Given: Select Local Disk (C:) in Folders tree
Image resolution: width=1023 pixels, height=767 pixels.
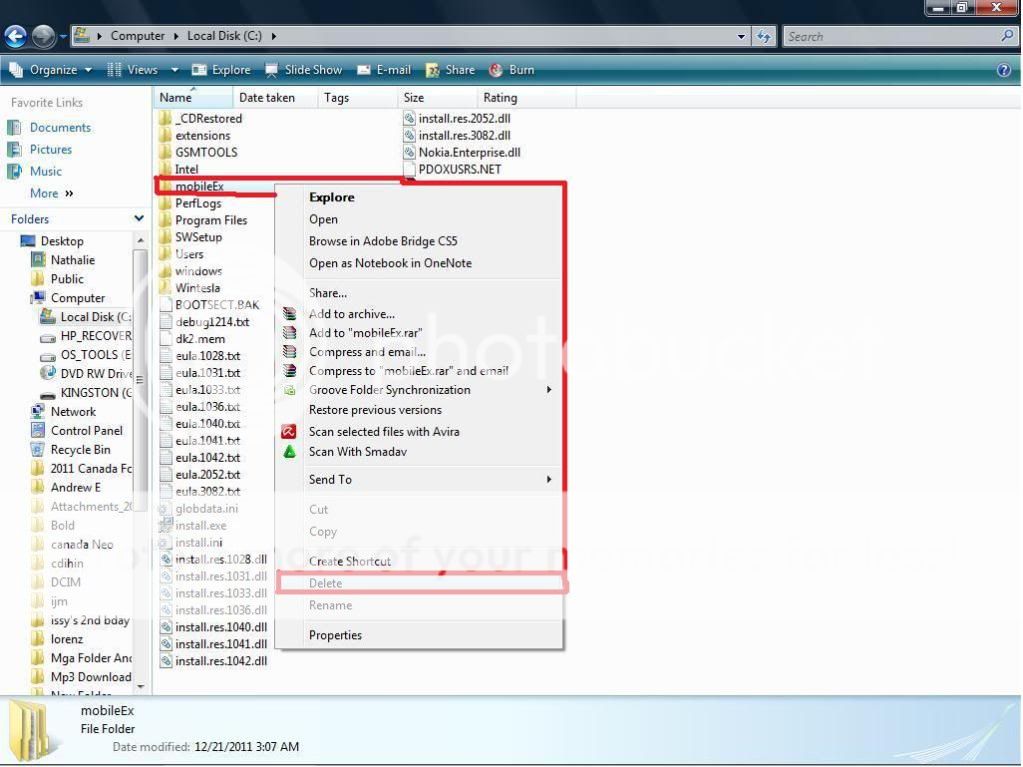Looking at the screenshot, I should pyautogui.click(x=86, y=317).
